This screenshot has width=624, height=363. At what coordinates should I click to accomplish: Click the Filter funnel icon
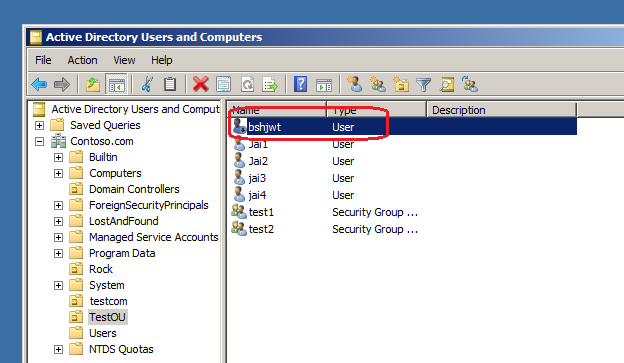pyautogui.click(x=423, y=84)
